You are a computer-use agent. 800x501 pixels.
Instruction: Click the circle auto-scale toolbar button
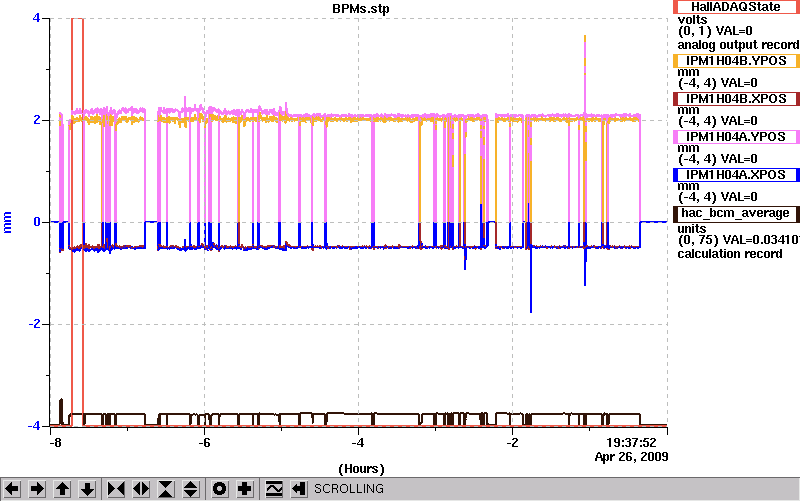[220, 489]
